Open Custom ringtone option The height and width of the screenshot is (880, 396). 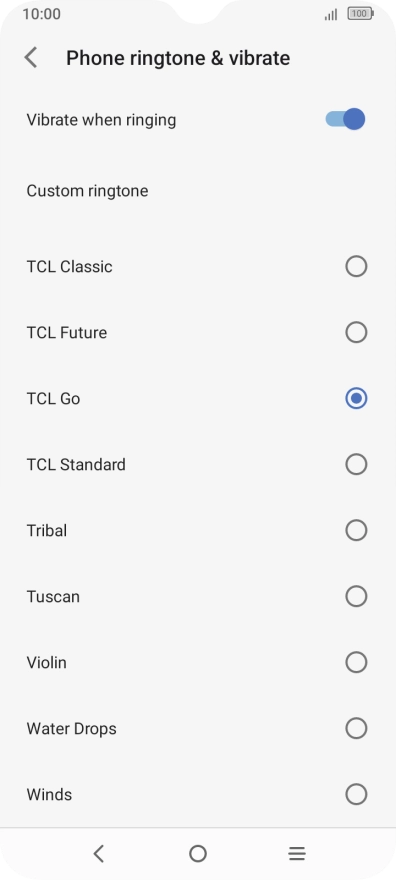click(198, 191)
